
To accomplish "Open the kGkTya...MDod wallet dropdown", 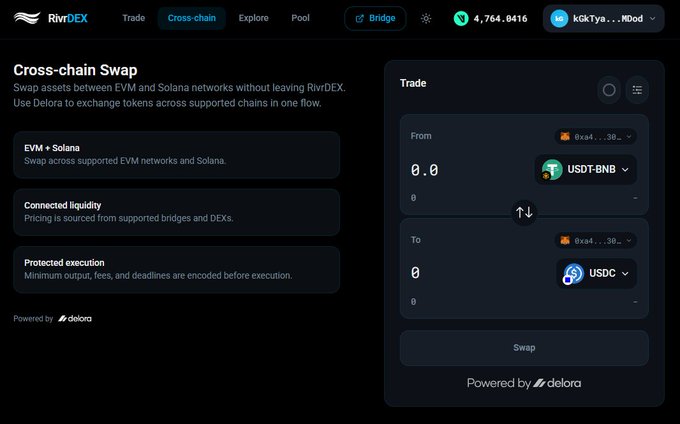I will click(603, 19).
